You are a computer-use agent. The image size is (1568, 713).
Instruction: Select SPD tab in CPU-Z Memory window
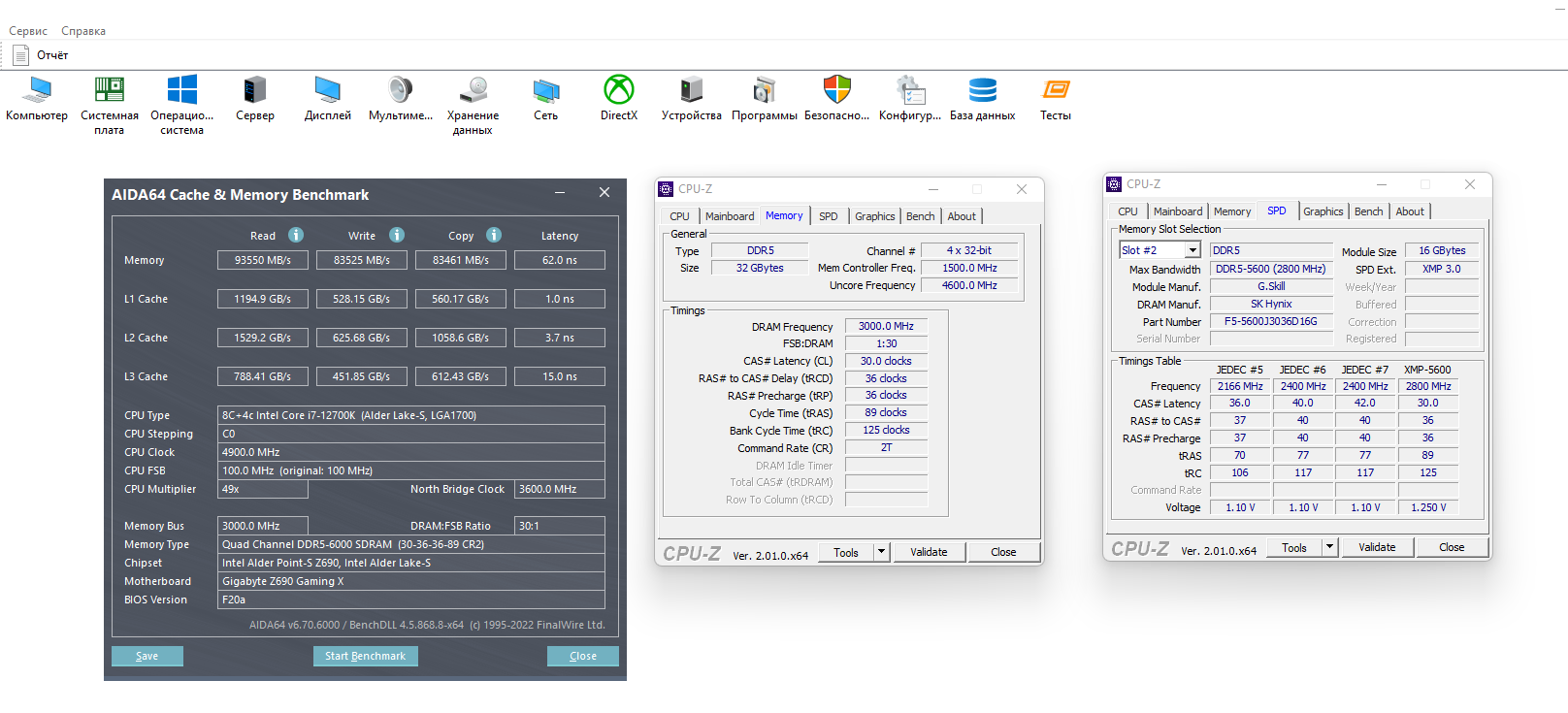click(x=829, y=216)
